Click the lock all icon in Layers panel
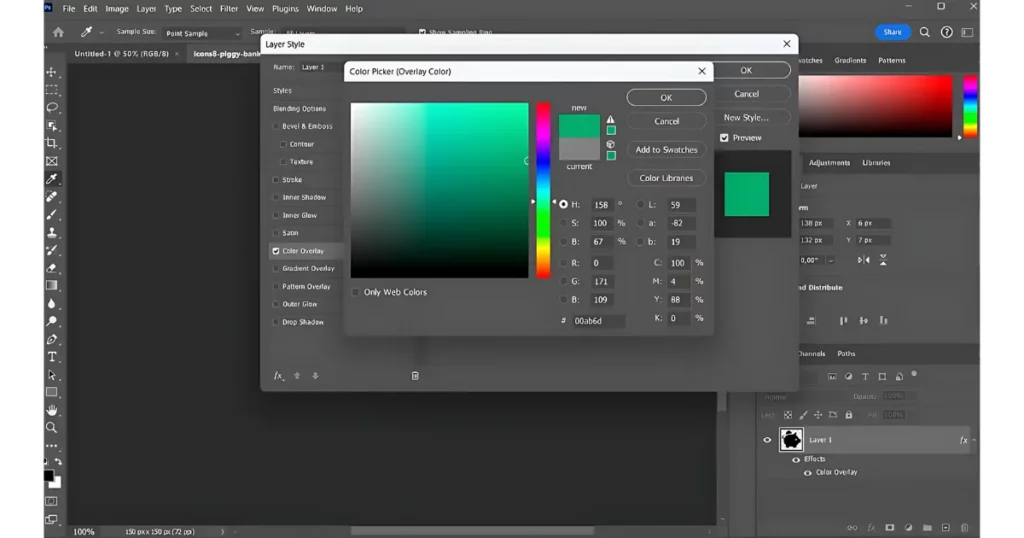This screenshot has height=538, width=1024. 848,415
